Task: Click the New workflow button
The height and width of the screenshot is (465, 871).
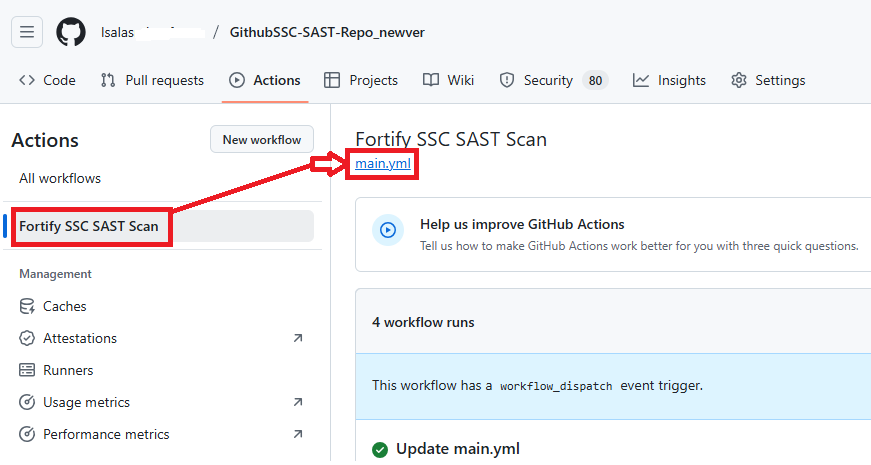Action: click(262, 139)
